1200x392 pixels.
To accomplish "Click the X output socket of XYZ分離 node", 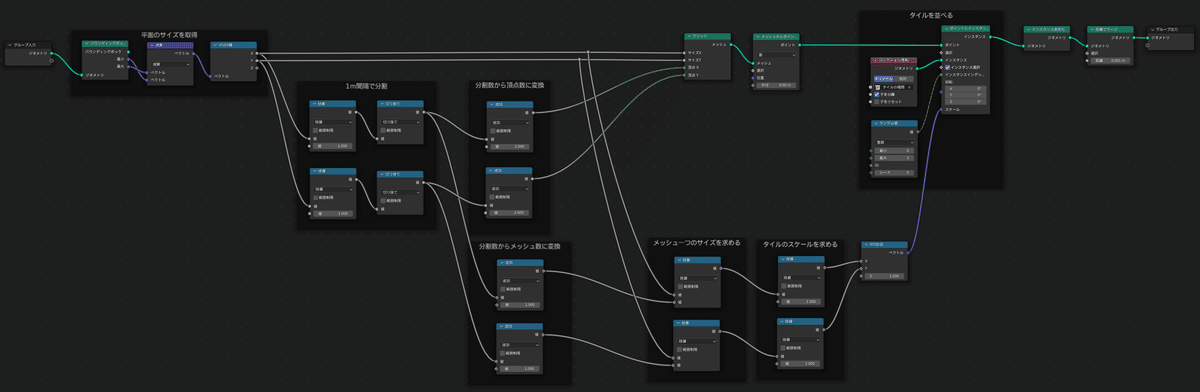I will coord(257,53).
